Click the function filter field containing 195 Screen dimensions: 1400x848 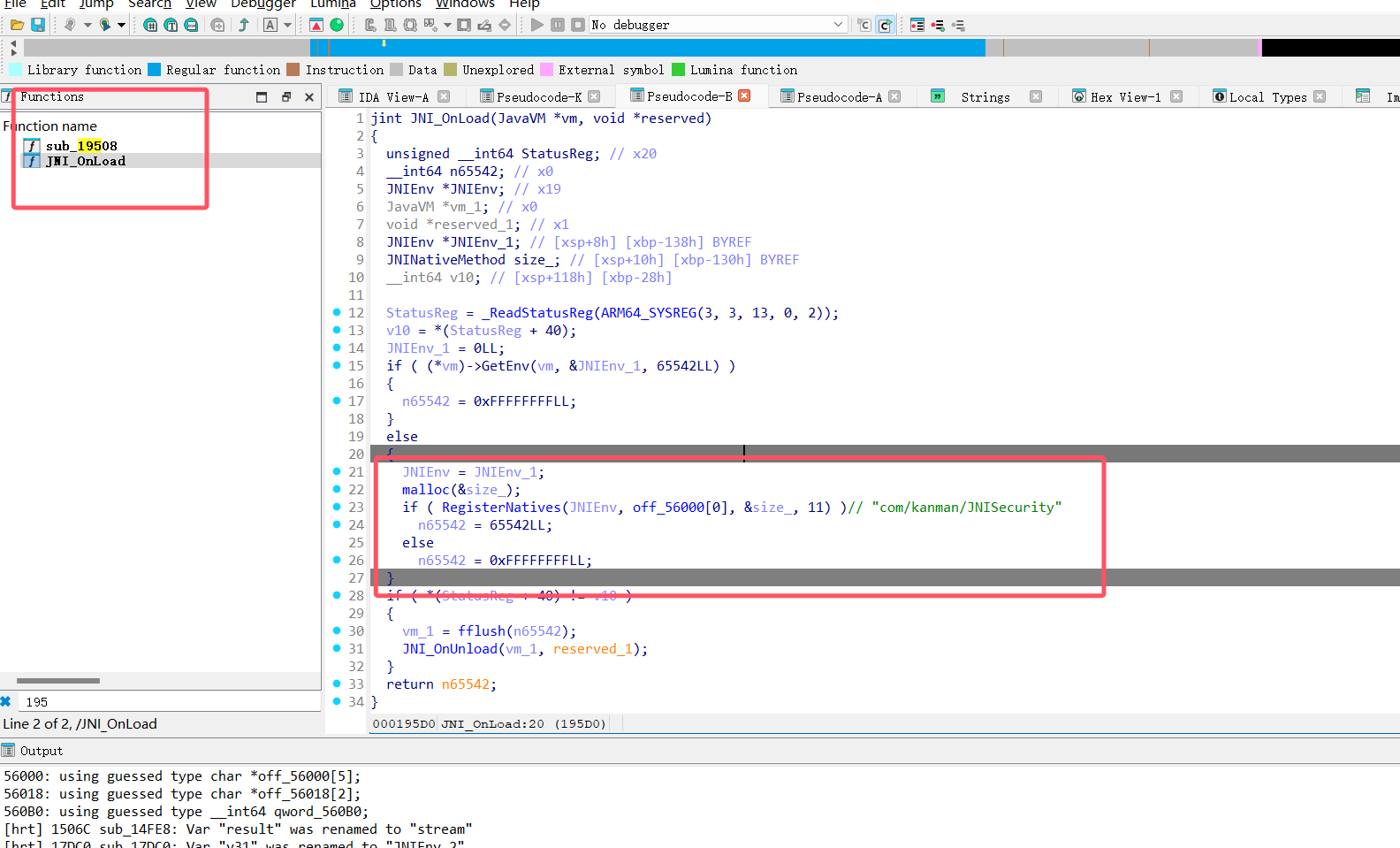pyautogui.click(x=168, y=702)
